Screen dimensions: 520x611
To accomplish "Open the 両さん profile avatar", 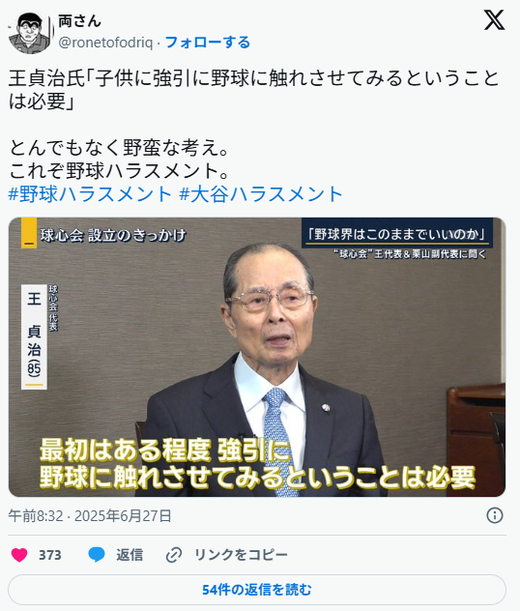I will point(30,32).
